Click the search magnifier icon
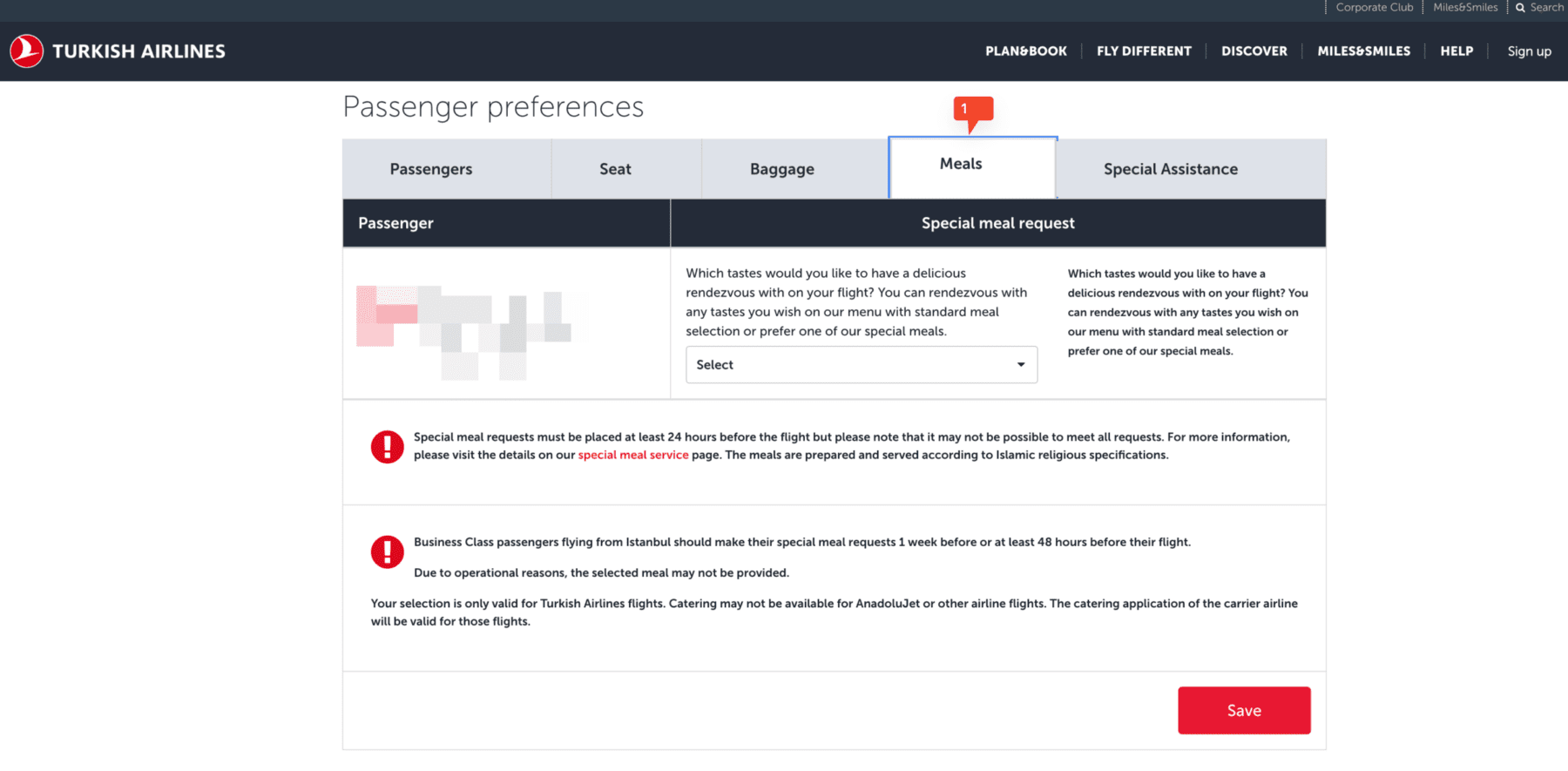This screenshot has width=1568, height=771. point(1520,8)
